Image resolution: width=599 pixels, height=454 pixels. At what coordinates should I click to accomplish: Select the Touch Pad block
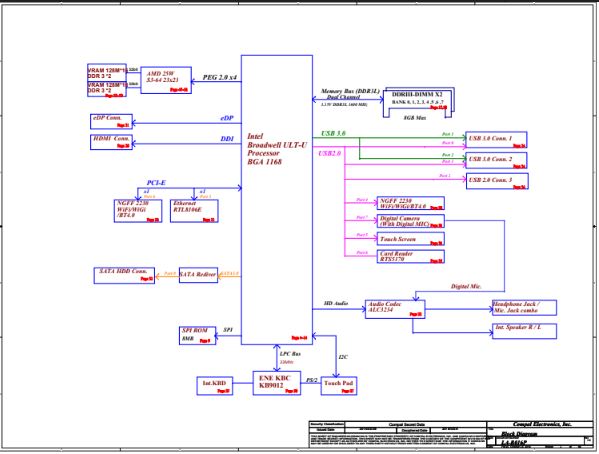339,386
